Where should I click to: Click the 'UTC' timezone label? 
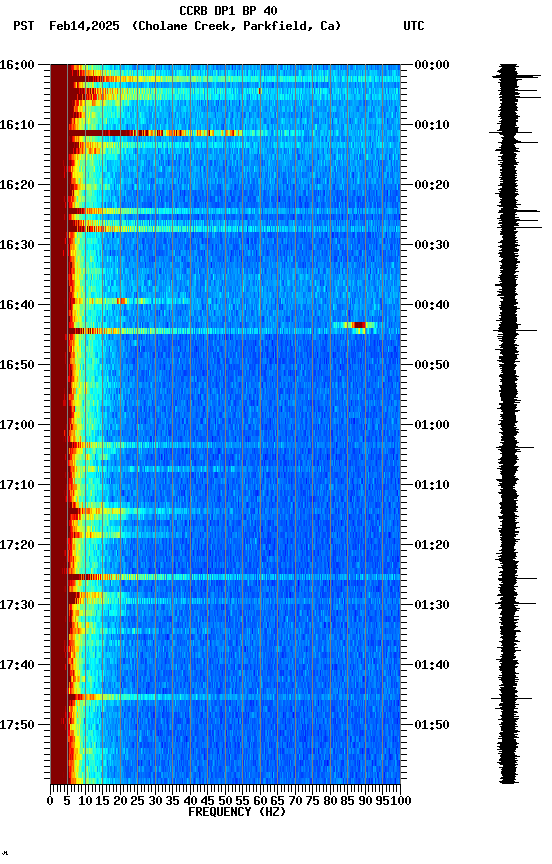click(x=414, y=26)
